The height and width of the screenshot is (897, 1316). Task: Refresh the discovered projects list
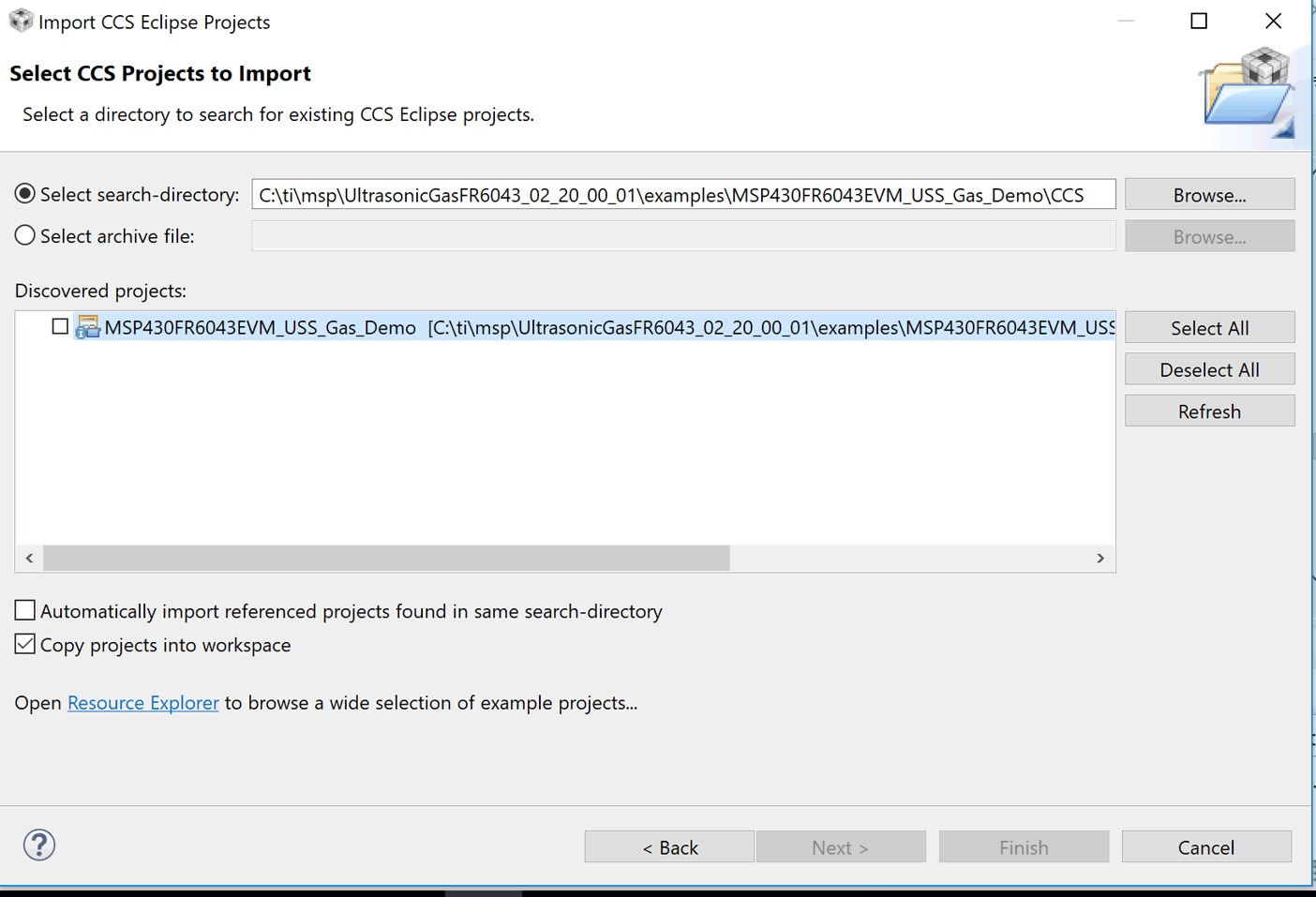tap(1209, 411)
